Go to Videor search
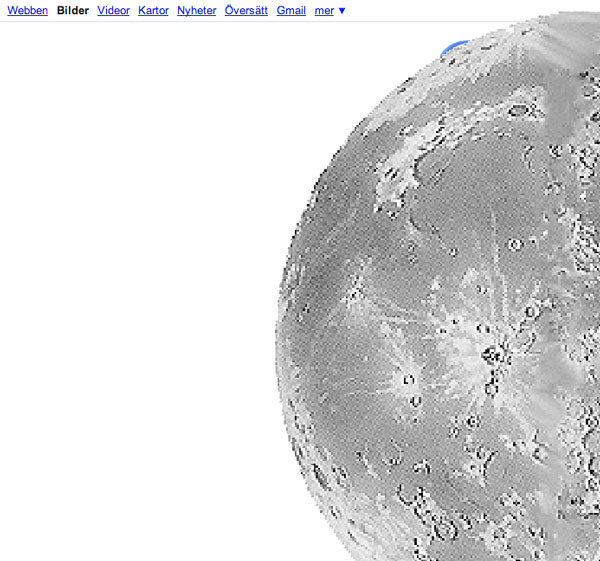The height and width of the screenshot is (561, 600). coord(113,10)
